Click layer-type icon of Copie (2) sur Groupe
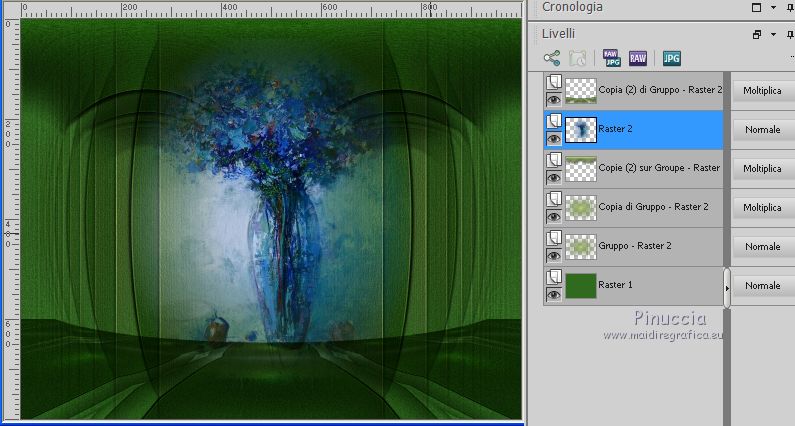The height and width of the screenshot is (426, 795). coord(554,160)
